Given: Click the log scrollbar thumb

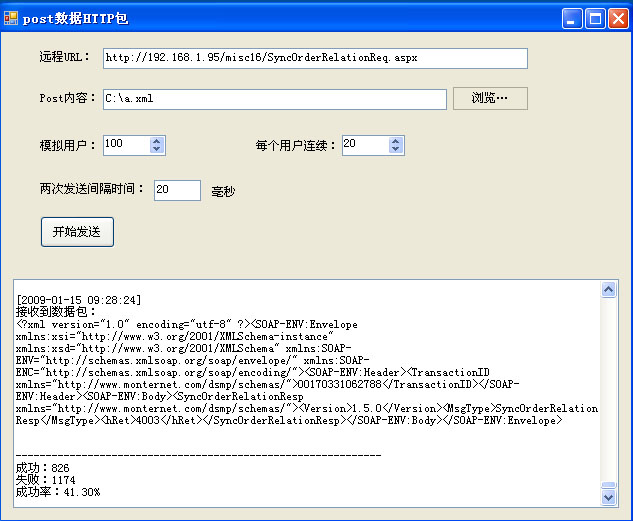Looking at the screenshot, I should coord(608,485).
